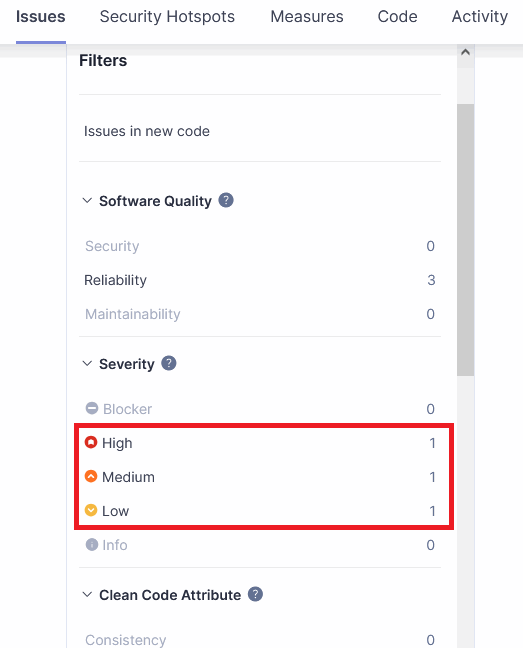This screenshot has height=648, width=523.
Task: Filter issues by Blocker label
Action: tap(127, 409)
